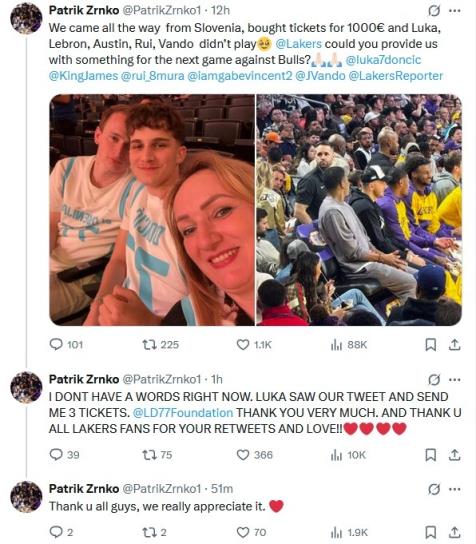Click Grok icon on first tweet
The height and width of the screenshot is (544, 476).
pos(434,11)
